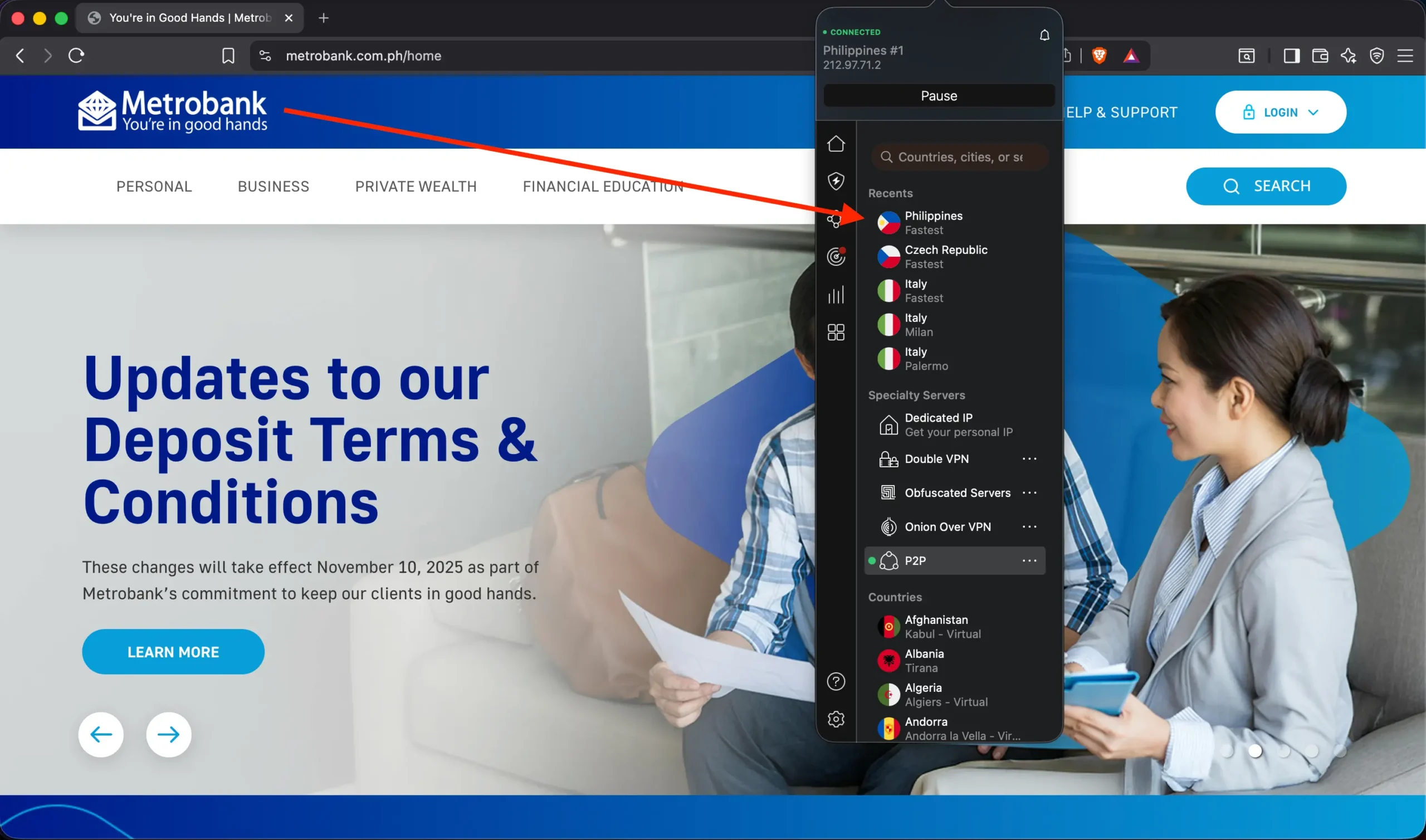The image size is (1426, 840).
Task: Click the Countries search field
Action: pyautogui.click(x=959, y=157)
